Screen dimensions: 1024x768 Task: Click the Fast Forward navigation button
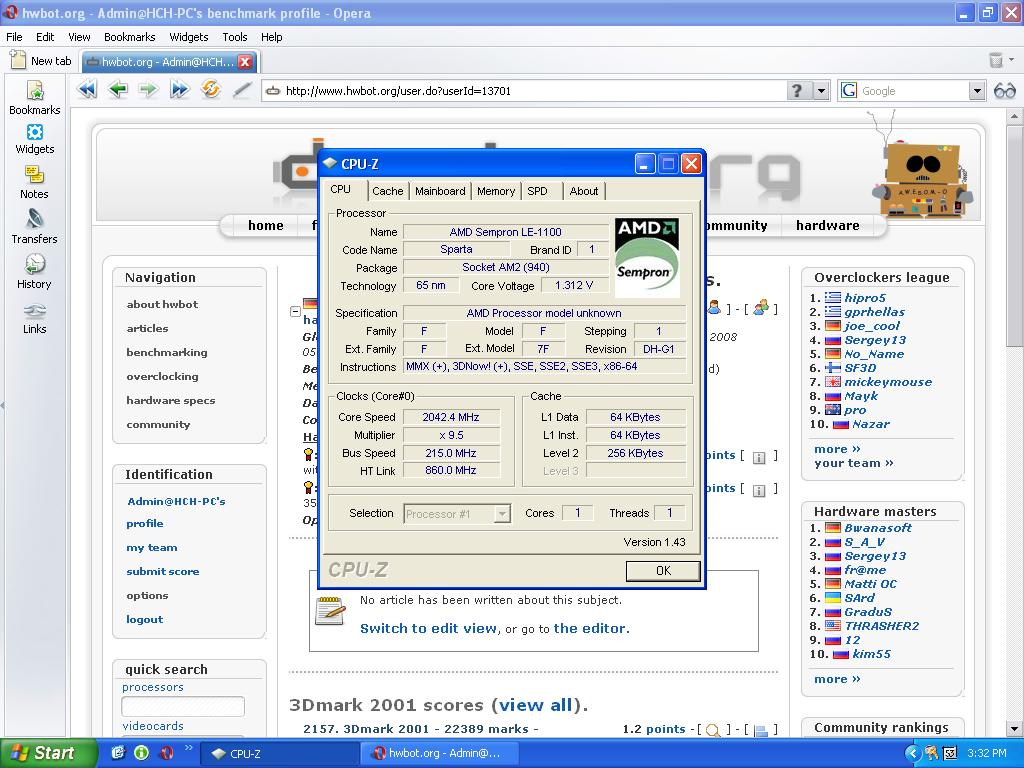pos(179,89)
